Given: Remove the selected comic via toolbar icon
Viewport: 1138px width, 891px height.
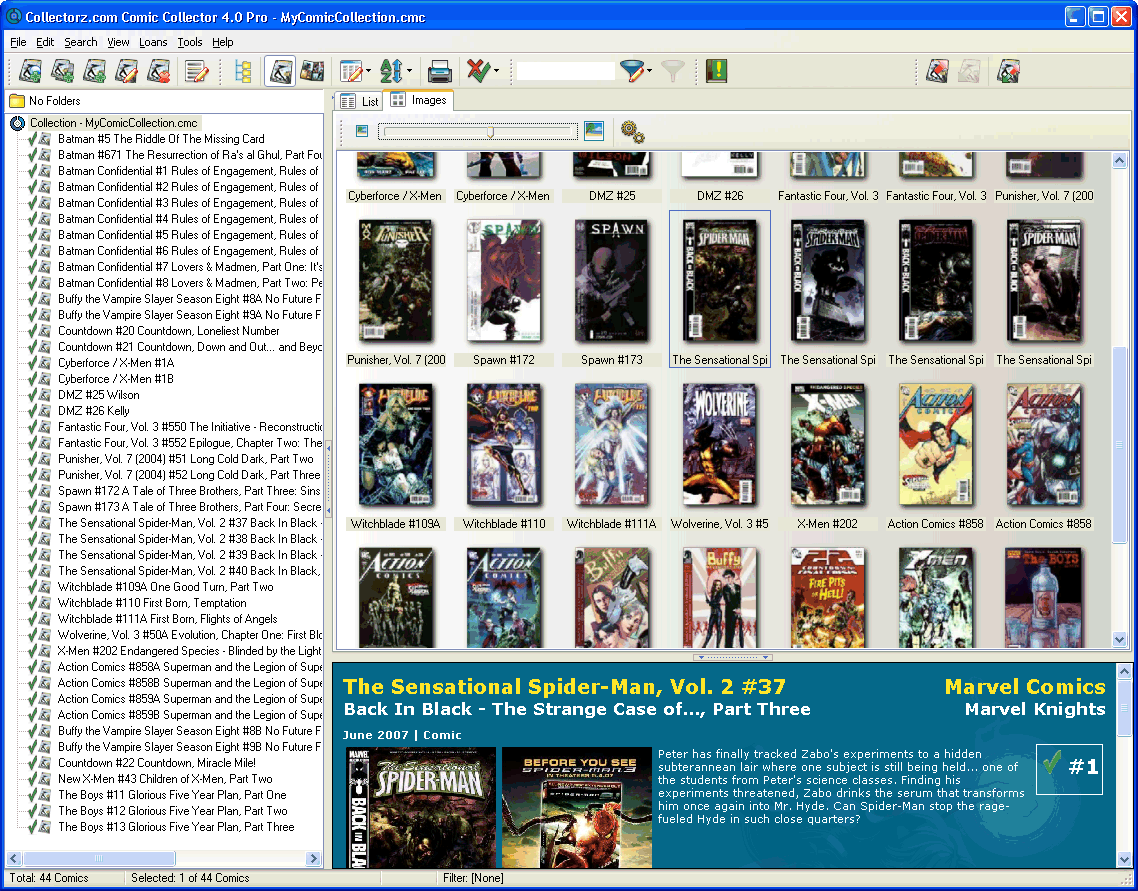Looking at the screenshot, I should (x=156, y=71).
